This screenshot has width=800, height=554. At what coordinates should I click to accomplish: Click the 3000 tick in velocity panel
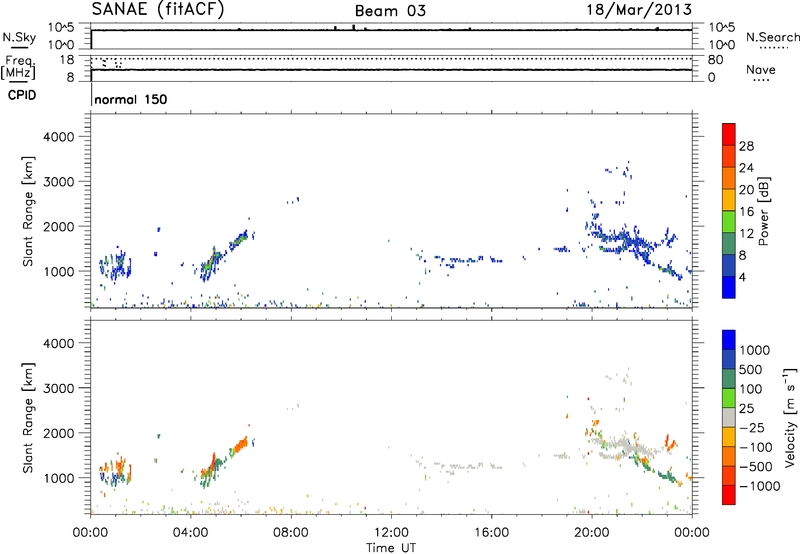(59, 388)
